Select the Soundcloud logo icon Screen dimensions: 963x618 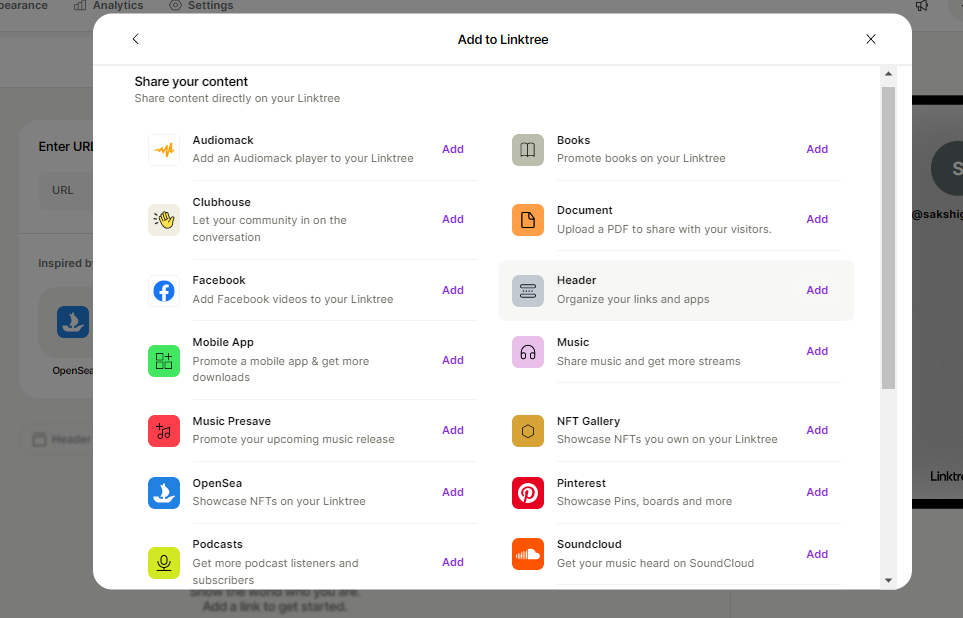528,554
